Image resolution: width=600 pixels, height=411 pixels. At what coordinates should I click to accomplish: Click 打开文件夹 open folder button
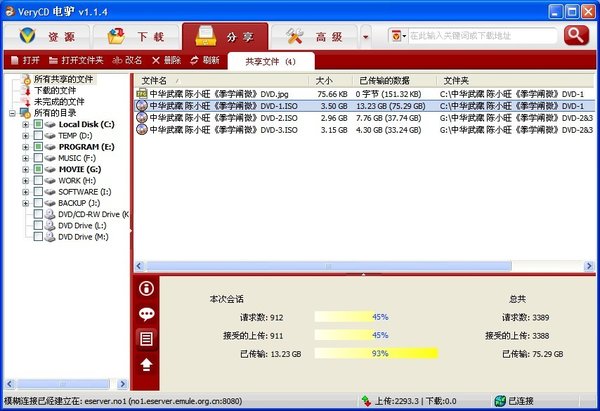tap(76, 60)
